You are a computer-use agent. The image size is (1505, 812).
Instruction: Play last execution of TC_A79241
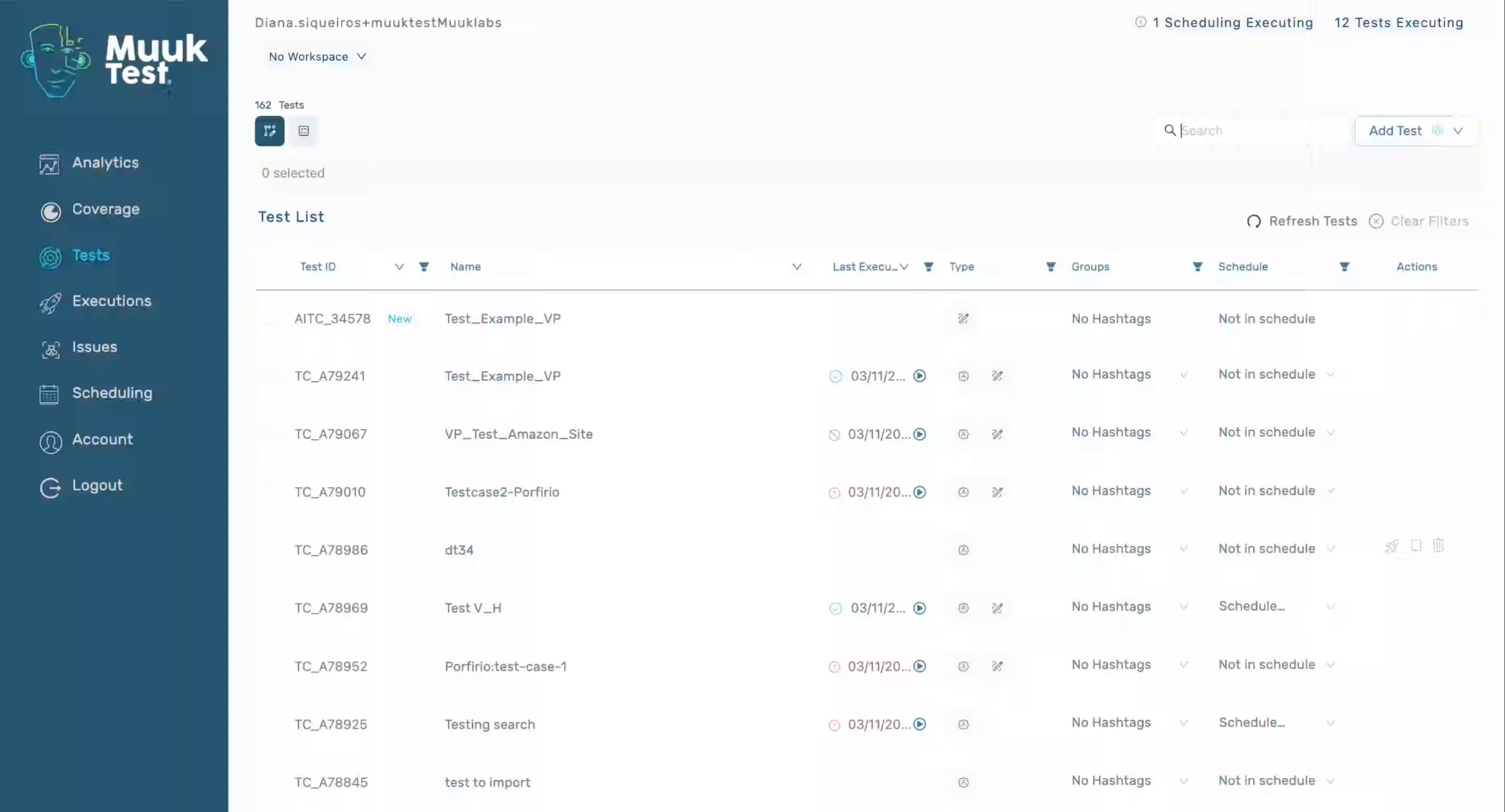pyautogui.click(x=920, y=376)
